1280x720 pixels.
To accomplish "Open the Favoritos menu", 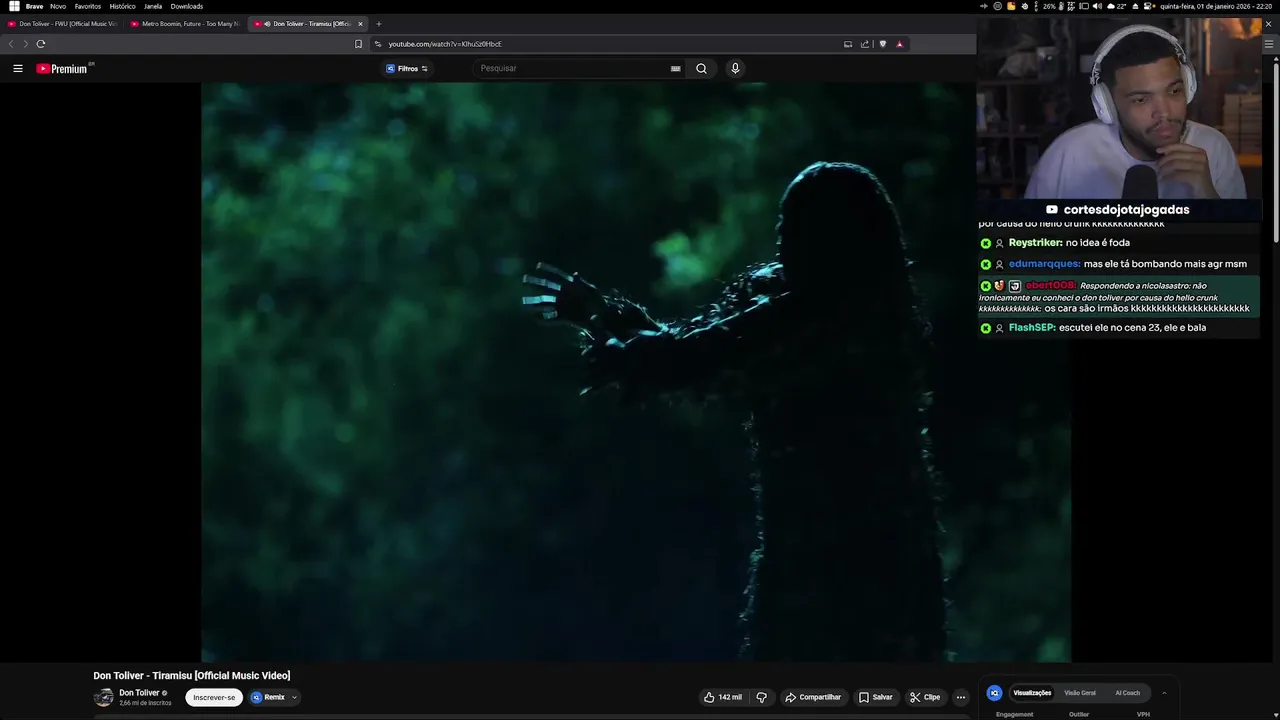I will click(88, 6).
